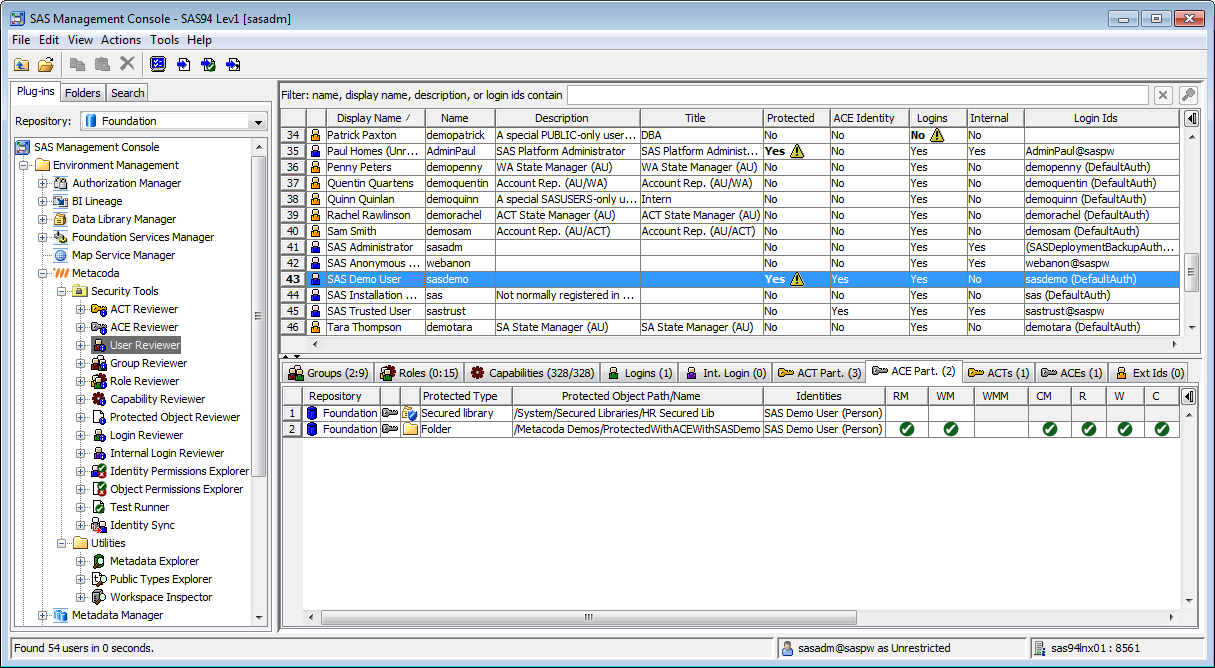The width and height of the screenshot is (1215, 668).
Task: Click the Paste toolbar icon
Action: pyautogui.click(x=102, y=64)
